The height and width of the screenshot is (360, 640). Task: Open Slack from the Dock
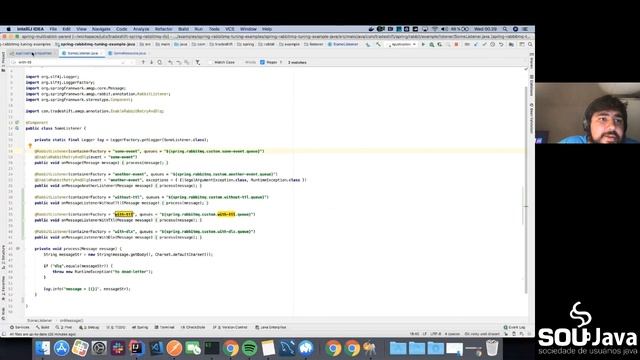[118, 348]
